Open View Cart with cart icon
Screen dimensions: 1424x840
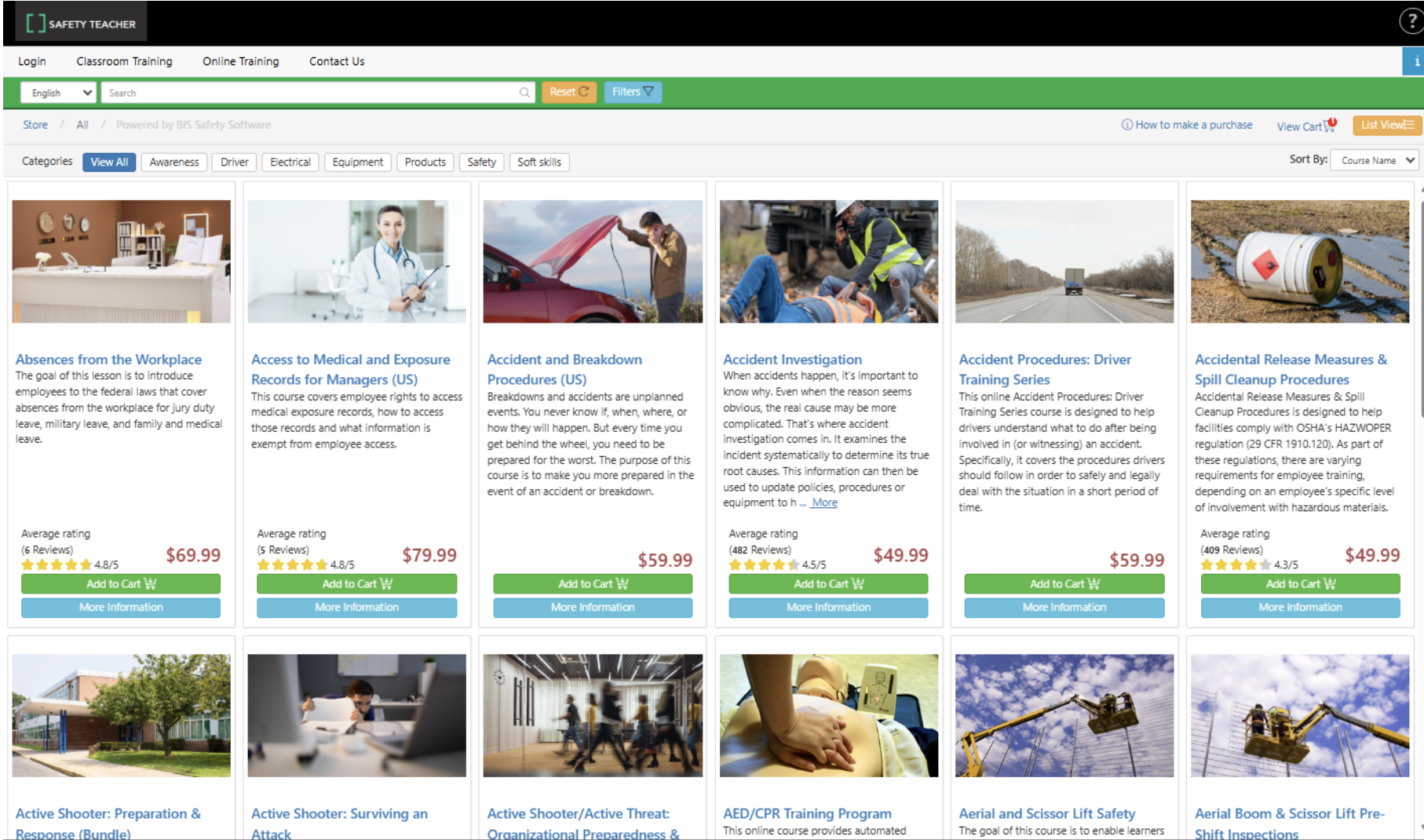(x=1305, y=126)
